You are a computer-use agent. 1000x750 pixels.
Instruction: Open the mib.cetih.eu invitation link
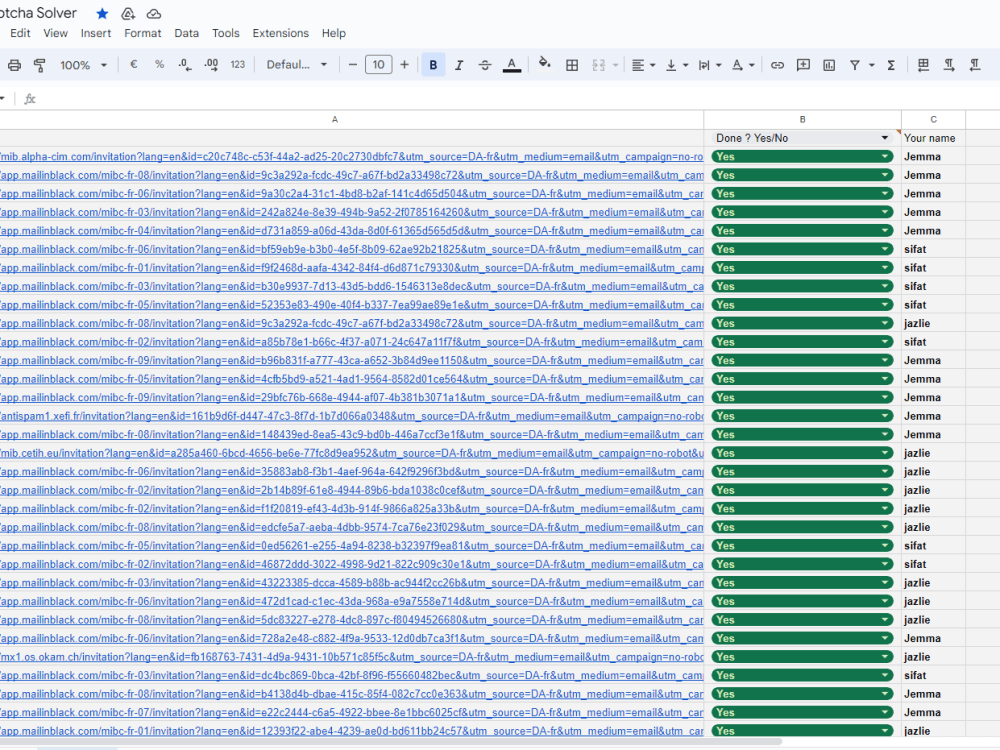351,453
